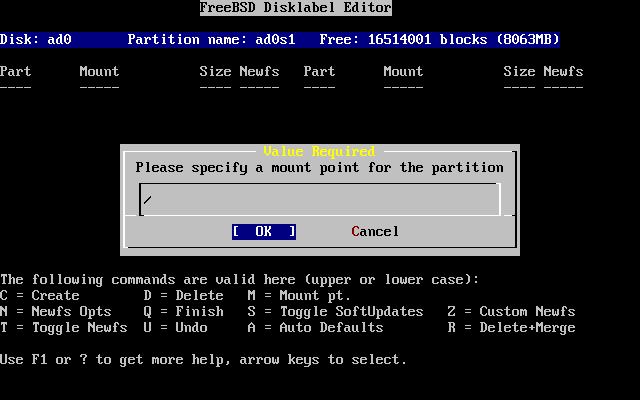This screenshot has height=400, width=640.
Task: Click the OK button in the dialog
Action: click(263, 231)
